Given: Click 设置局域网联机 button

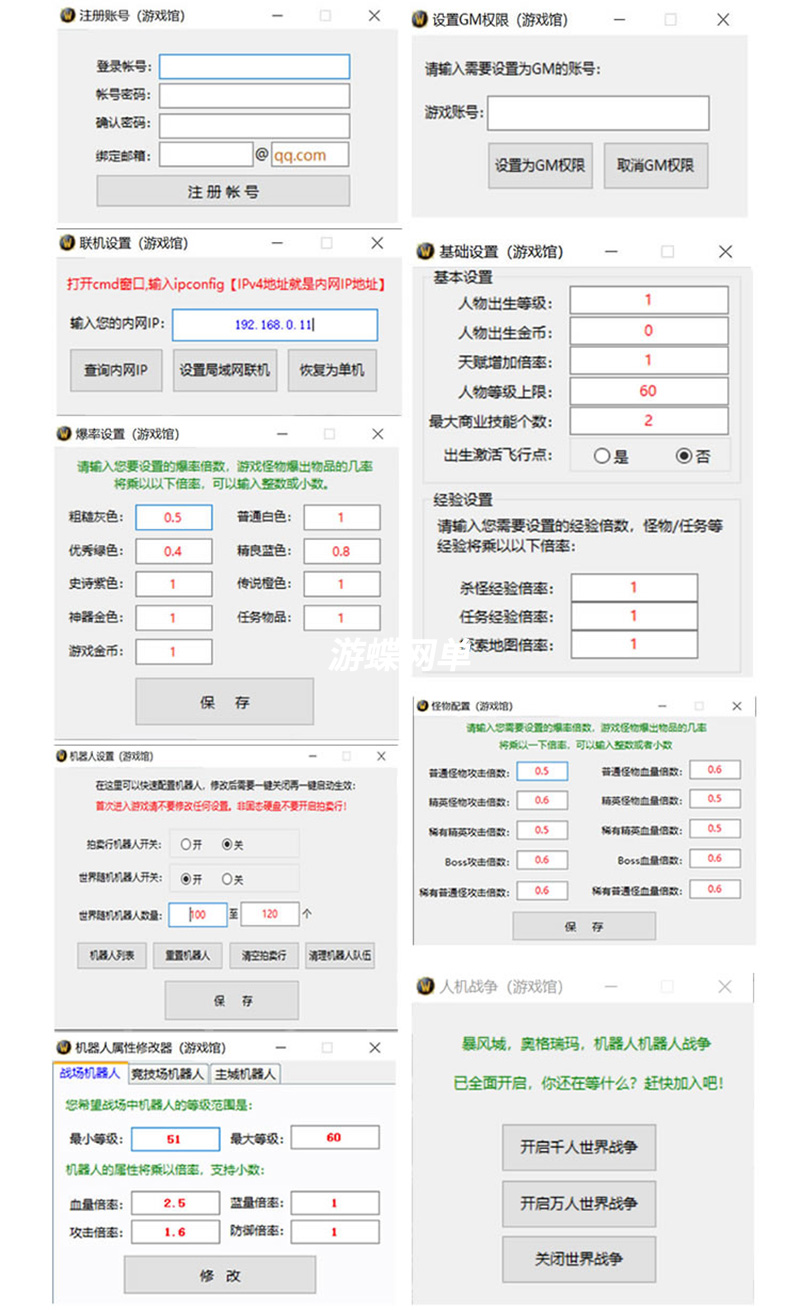Looking at the screenshot, I should (225, 370).
